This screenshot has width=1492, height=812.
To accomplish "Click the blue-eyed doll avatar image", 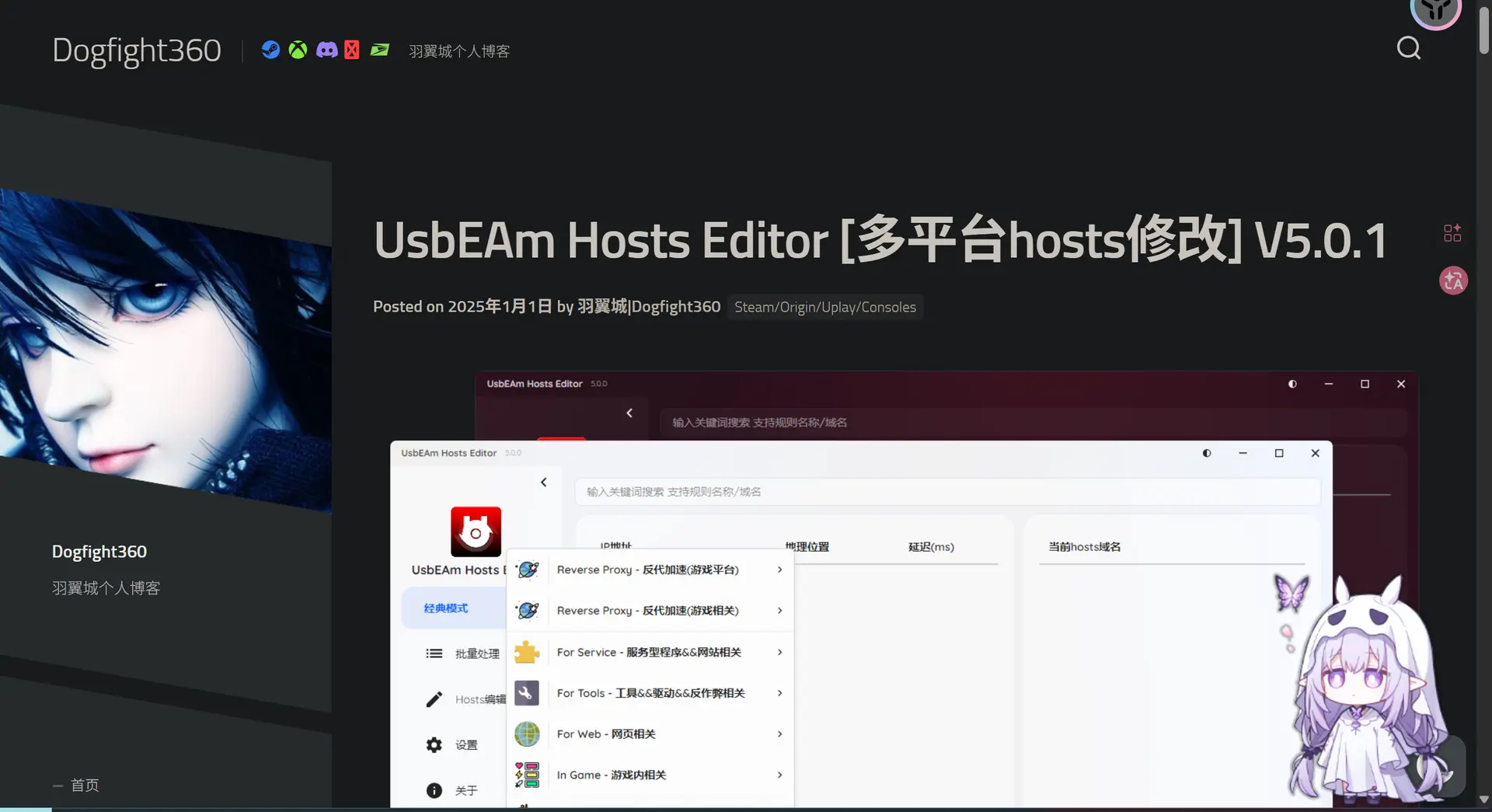I will [166, 350].
